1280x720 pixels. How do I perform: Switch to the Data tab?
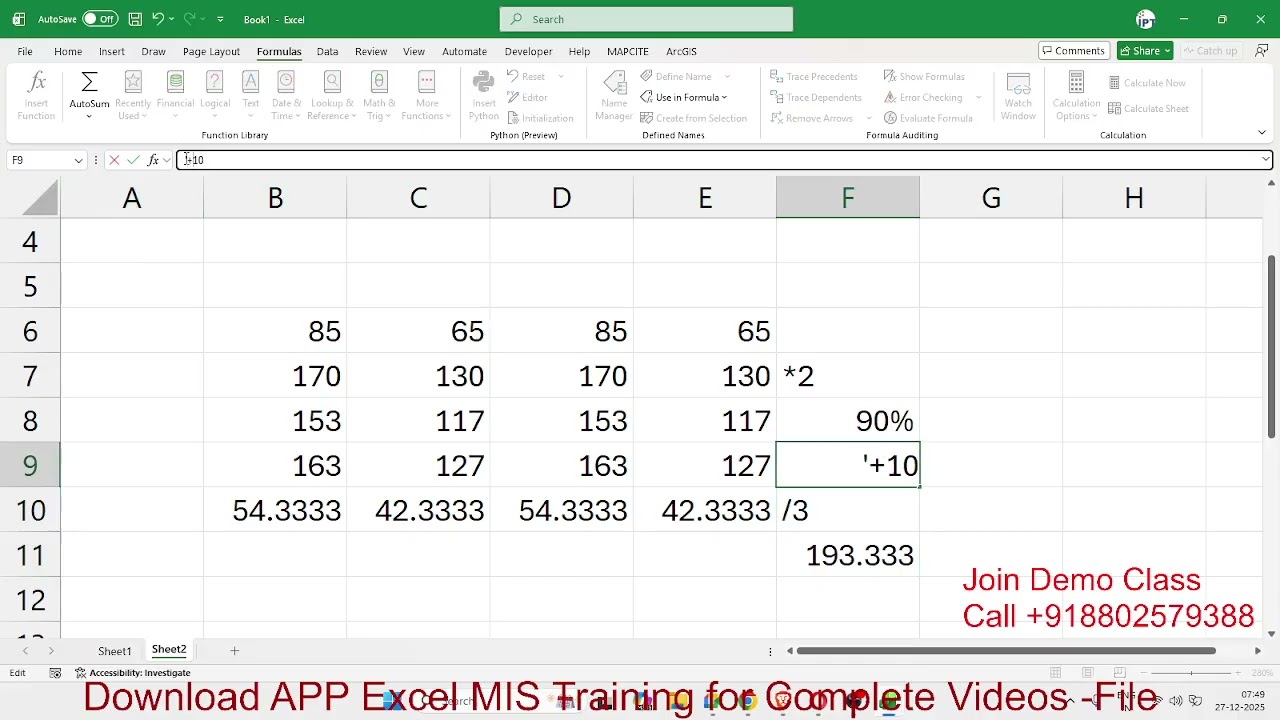tap(327, 51)
